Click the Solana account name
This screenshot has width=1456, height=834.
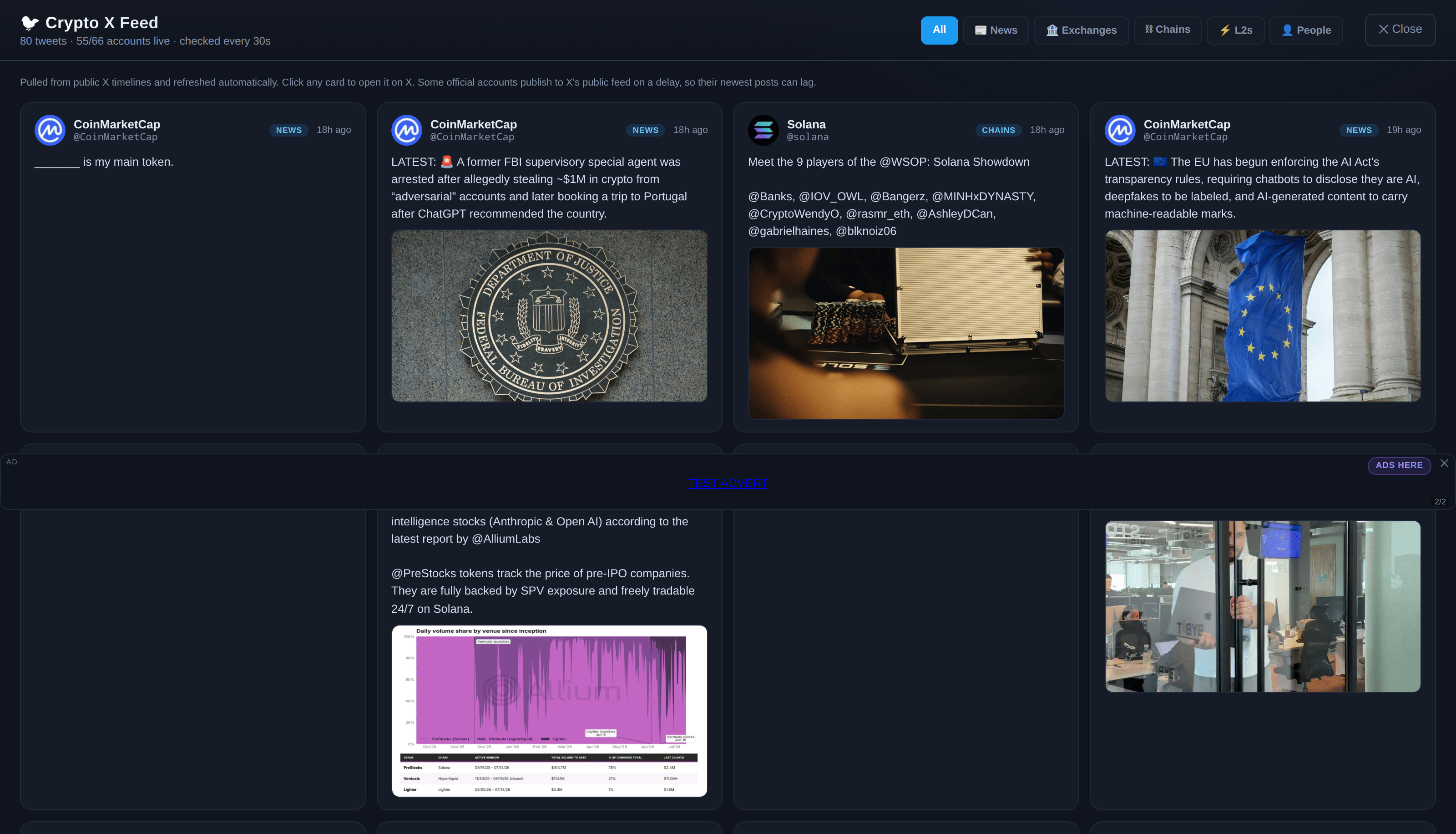click(x=806, y=124)
